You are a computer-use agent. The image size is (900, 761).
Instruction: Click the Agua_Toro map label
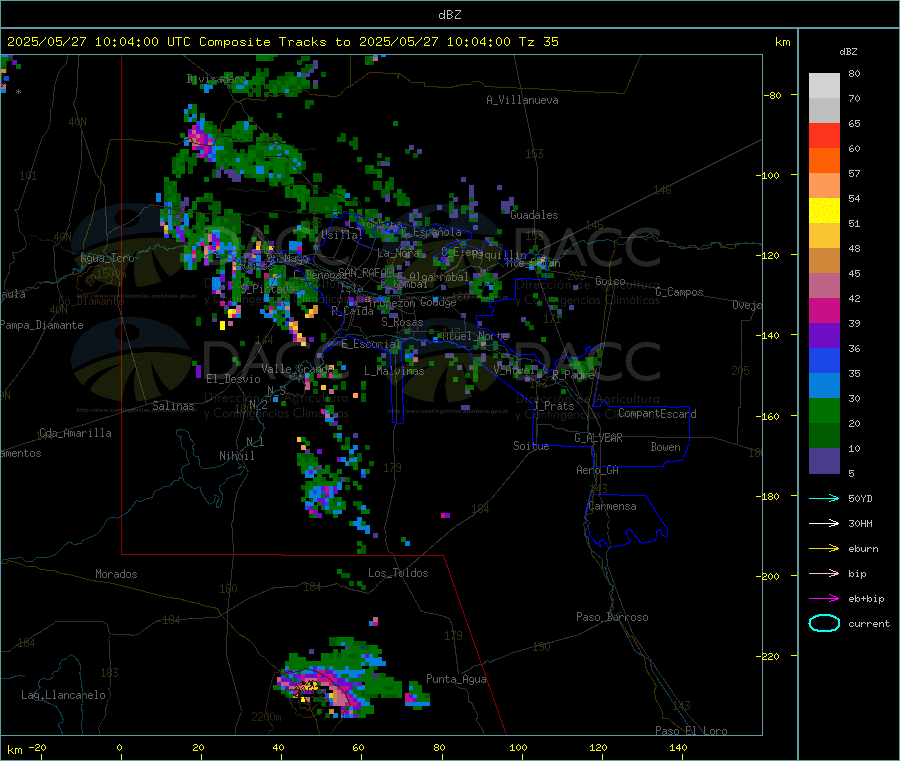[107, 258]
